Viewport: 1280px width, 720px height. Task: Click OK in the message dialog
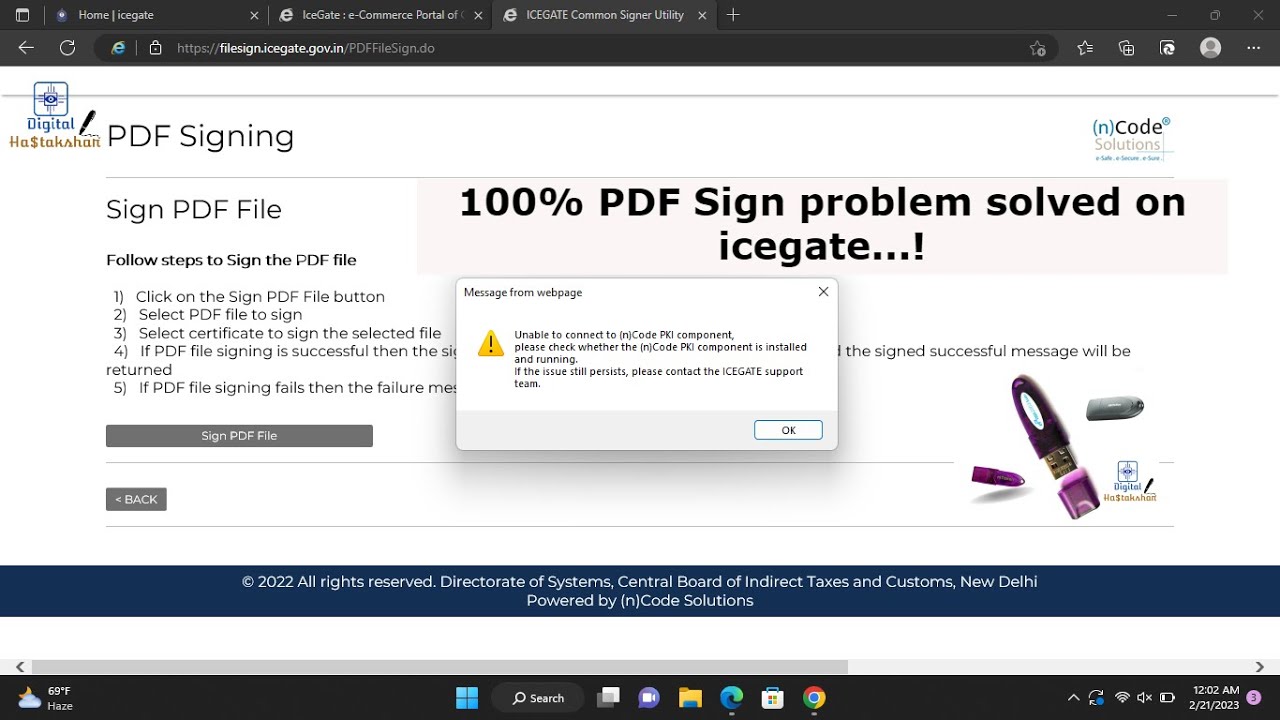788,430
